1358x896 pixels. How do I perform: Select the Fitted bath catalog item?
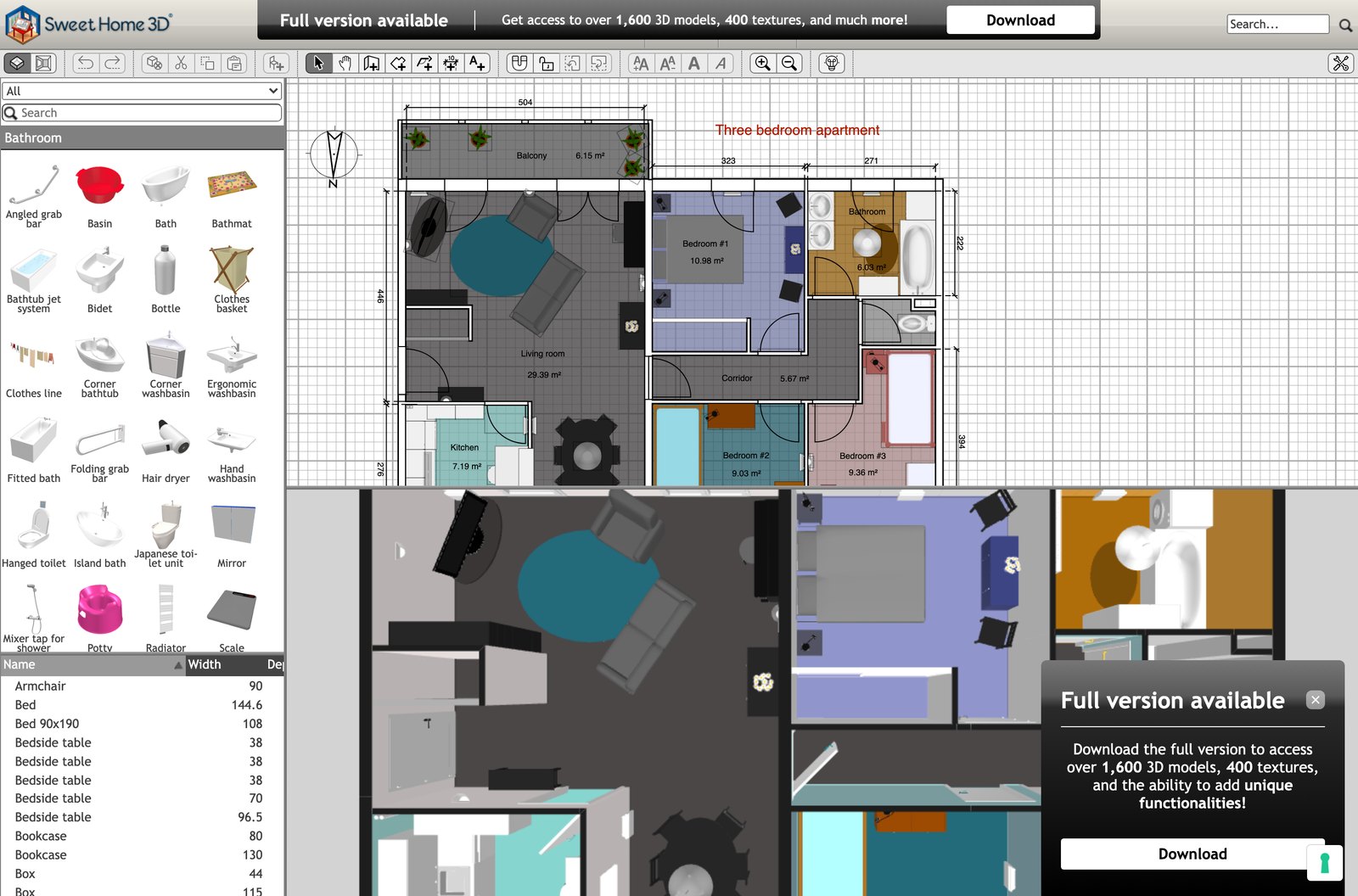click(34, 451)
